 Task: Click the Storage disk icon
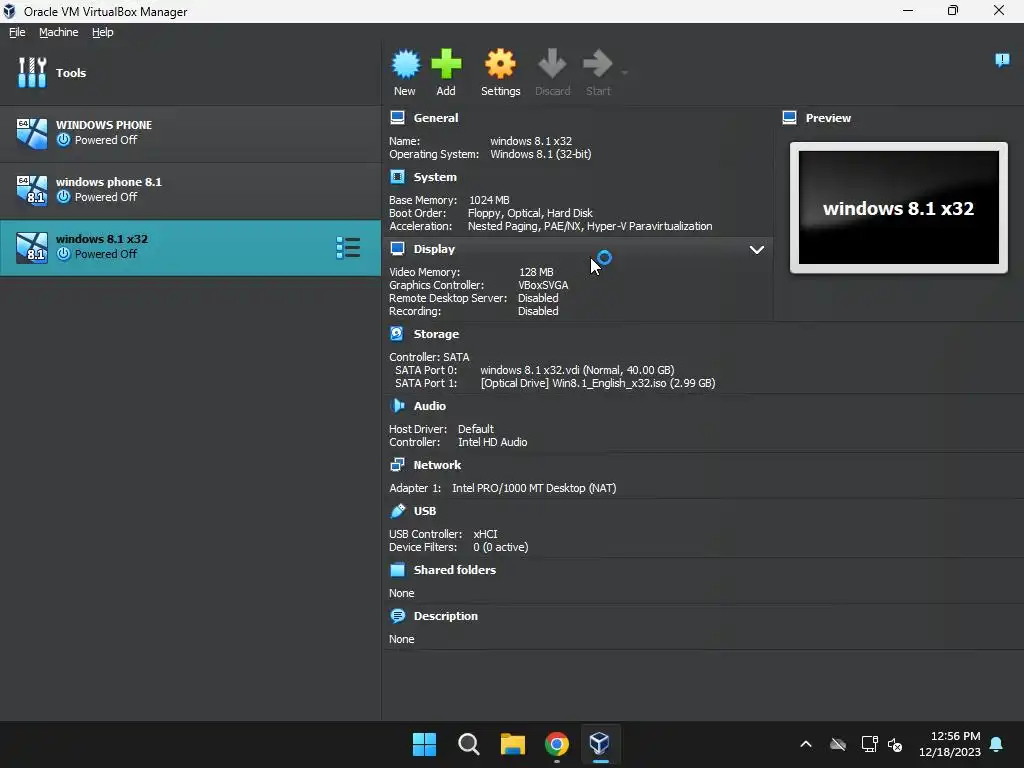[x=397, y=334]
